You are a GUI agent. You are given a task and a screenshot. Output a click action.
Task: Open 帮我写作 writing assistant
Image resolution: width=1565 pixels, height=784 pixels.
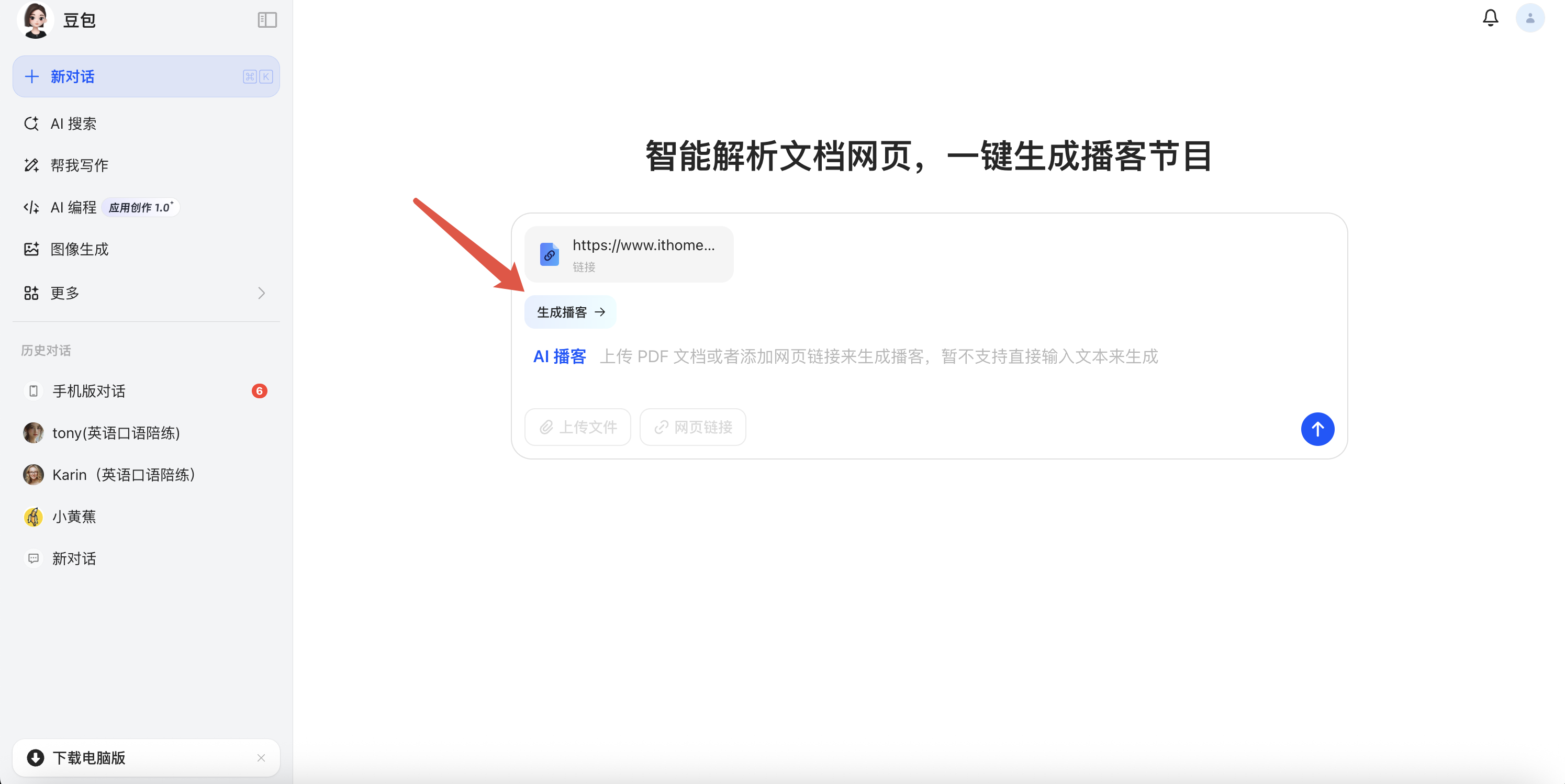pyautogui.click(x=146, y=165)
